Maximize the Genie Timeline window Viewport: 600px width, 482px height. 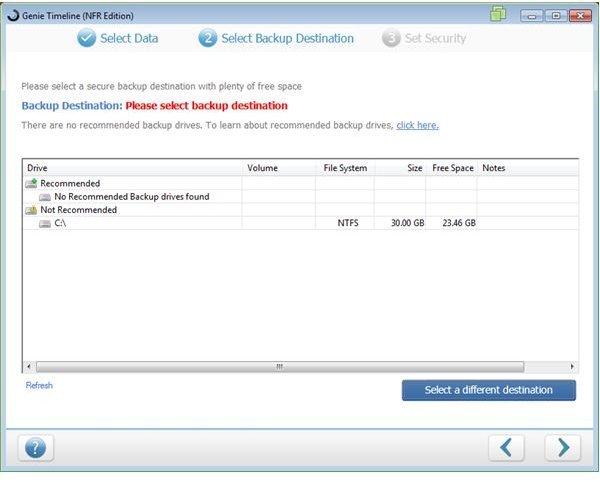(x=556, y=16)
